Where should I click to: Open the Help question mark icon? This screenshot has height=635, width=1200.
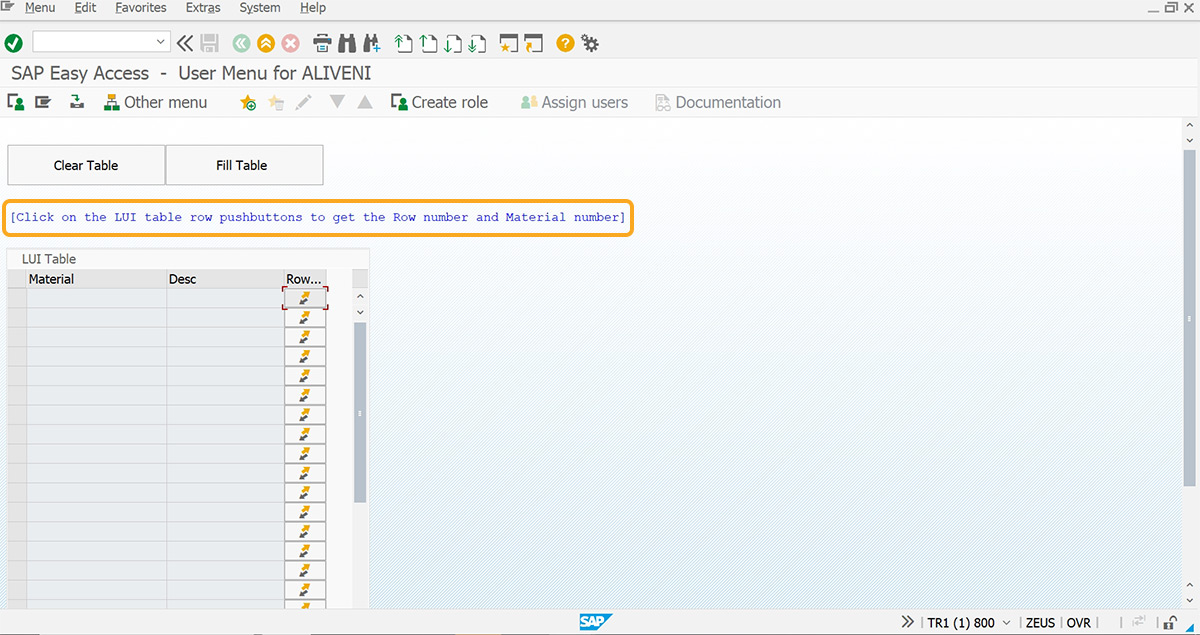[x=565, y=43]
